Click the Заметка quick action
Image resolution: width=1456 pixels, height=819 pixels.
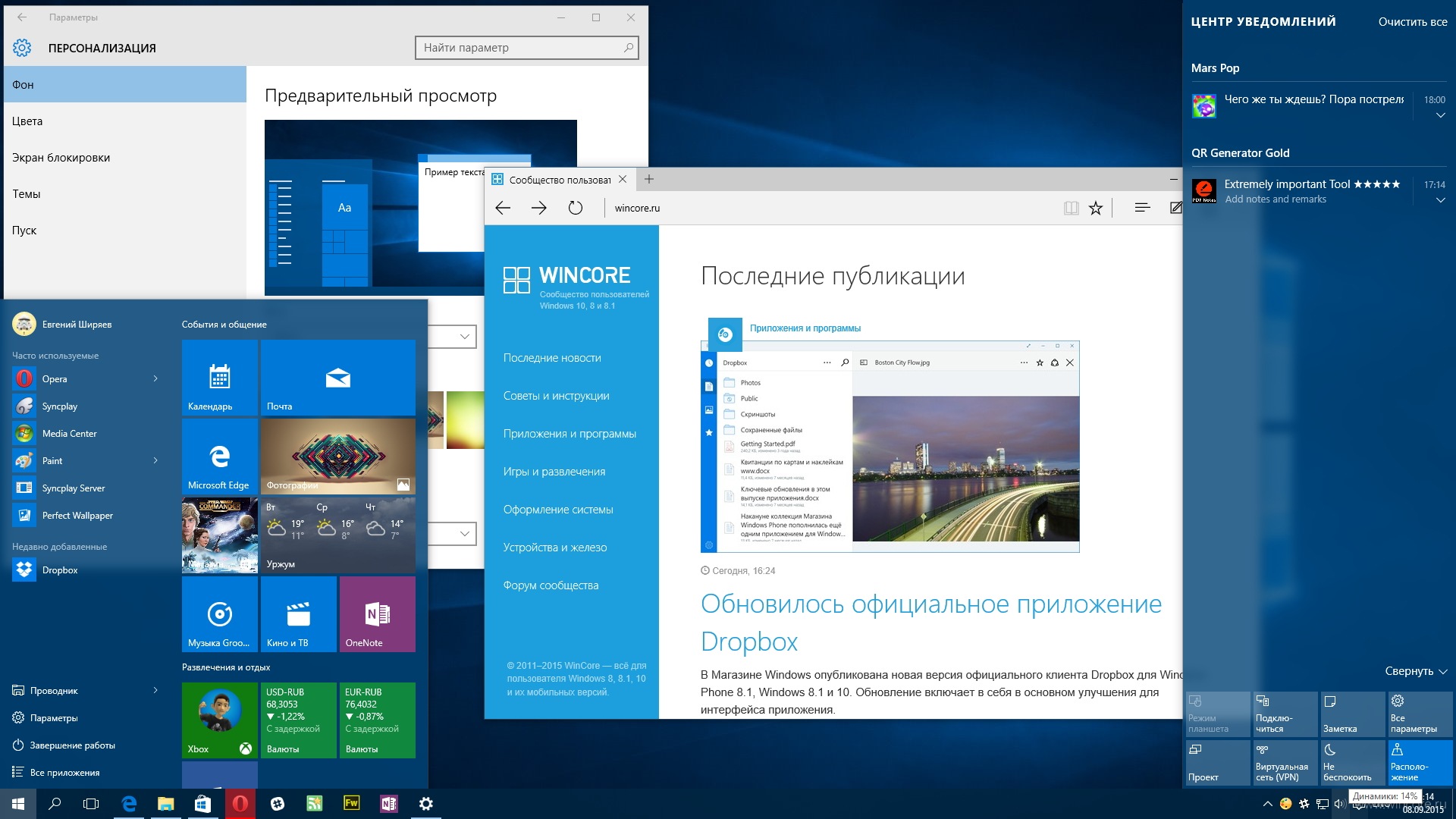pos(1353,714)
